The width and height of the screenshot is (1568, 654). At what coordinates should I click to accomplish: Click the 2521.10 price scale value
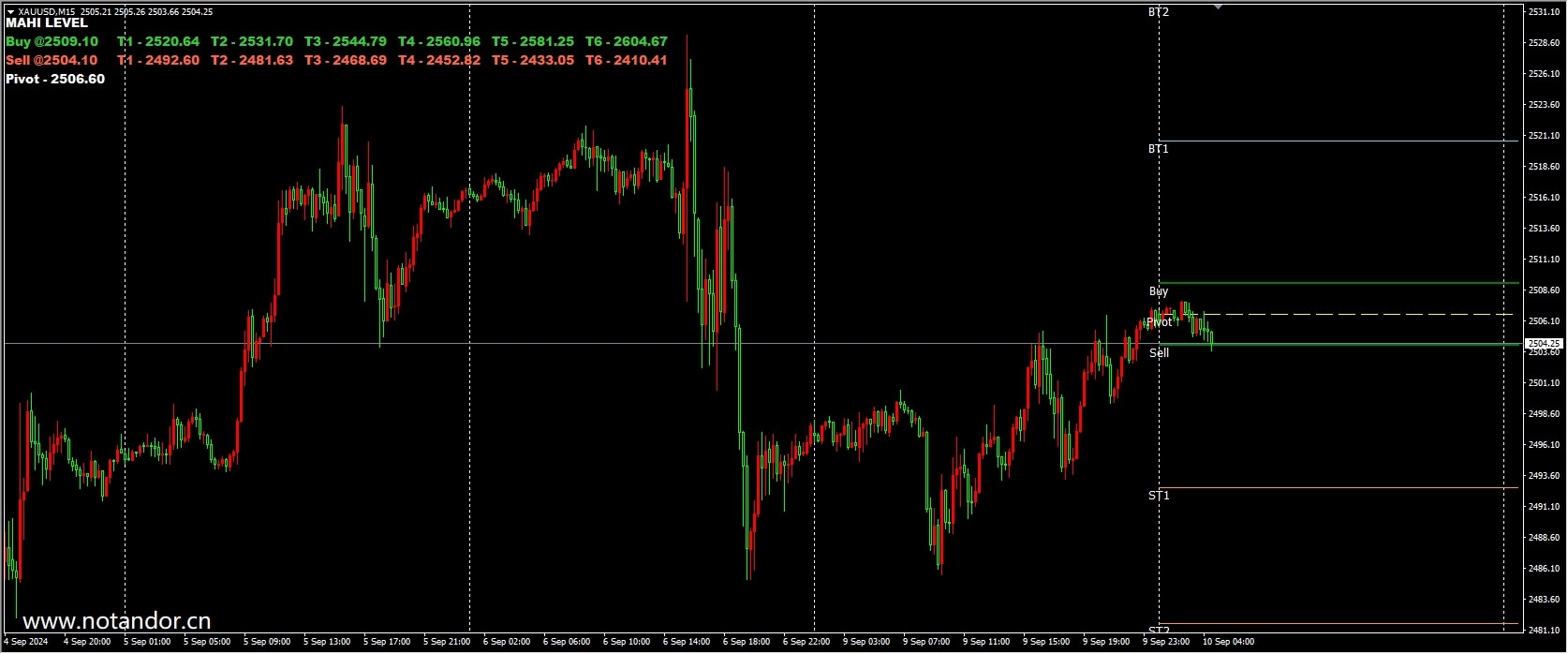pos(1544,136)
